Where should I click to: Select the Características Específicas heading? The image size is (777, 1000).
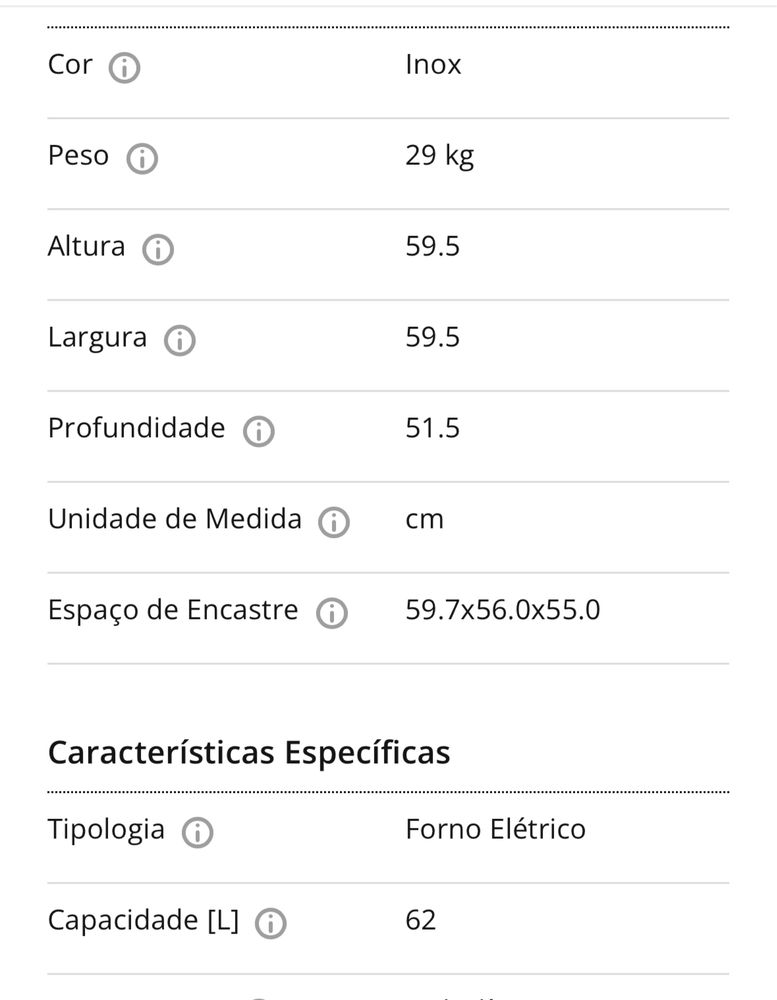tap(249, 753)
